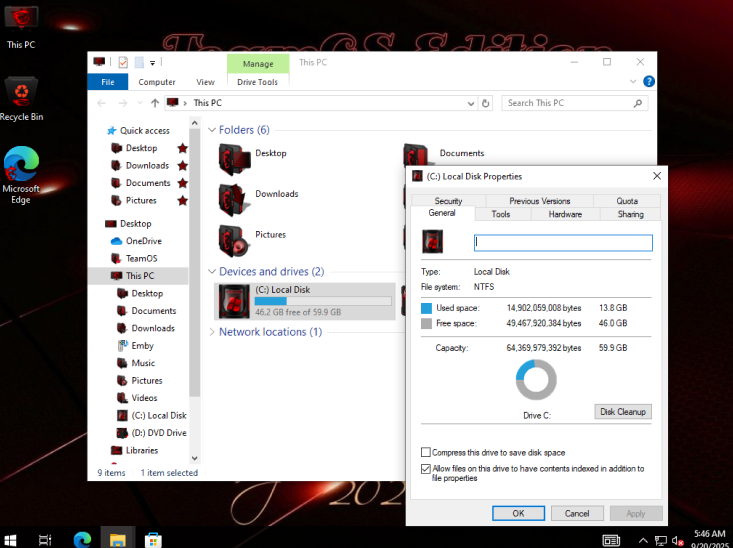733x548 pixels.
Task: Open the Recycle Bin desktop icon
Action: [21, 100]
